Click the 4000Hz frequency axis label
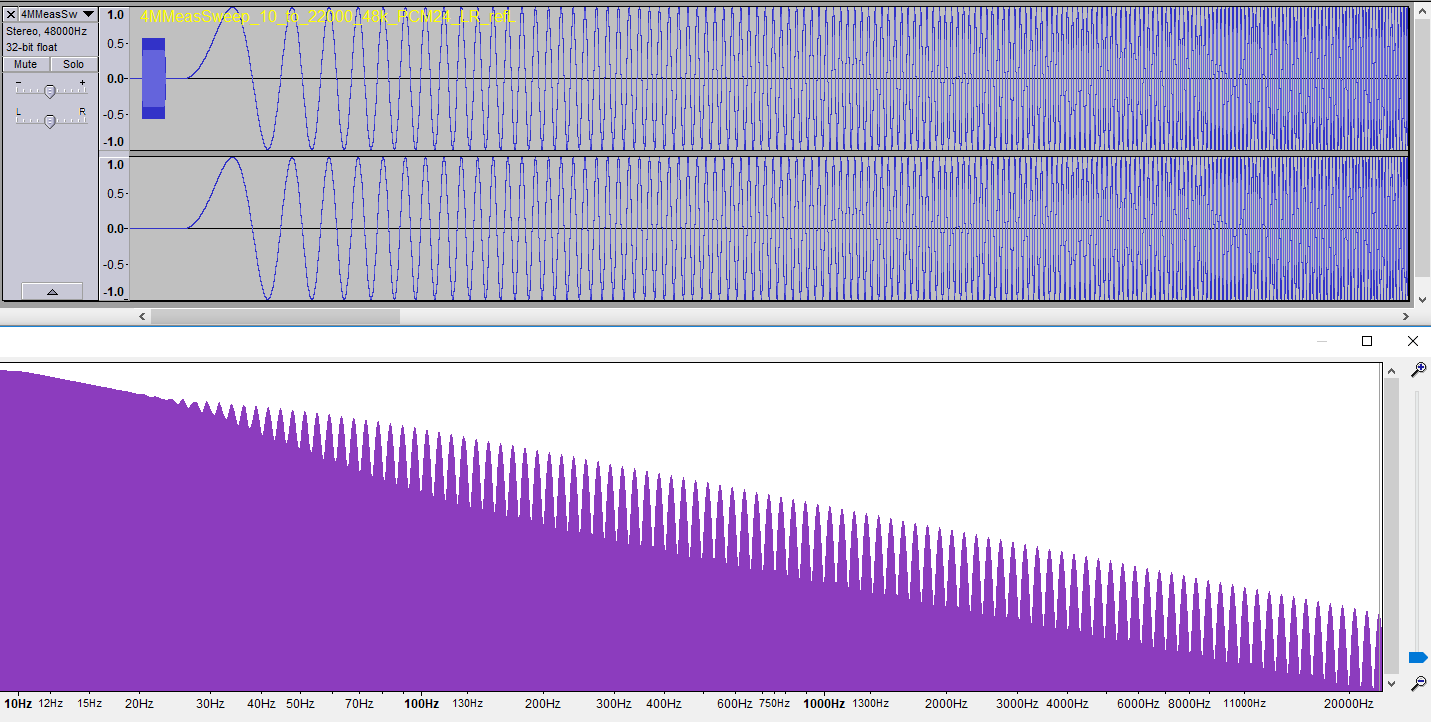This screenshot has width=1431, height=722. [1067, 704]
